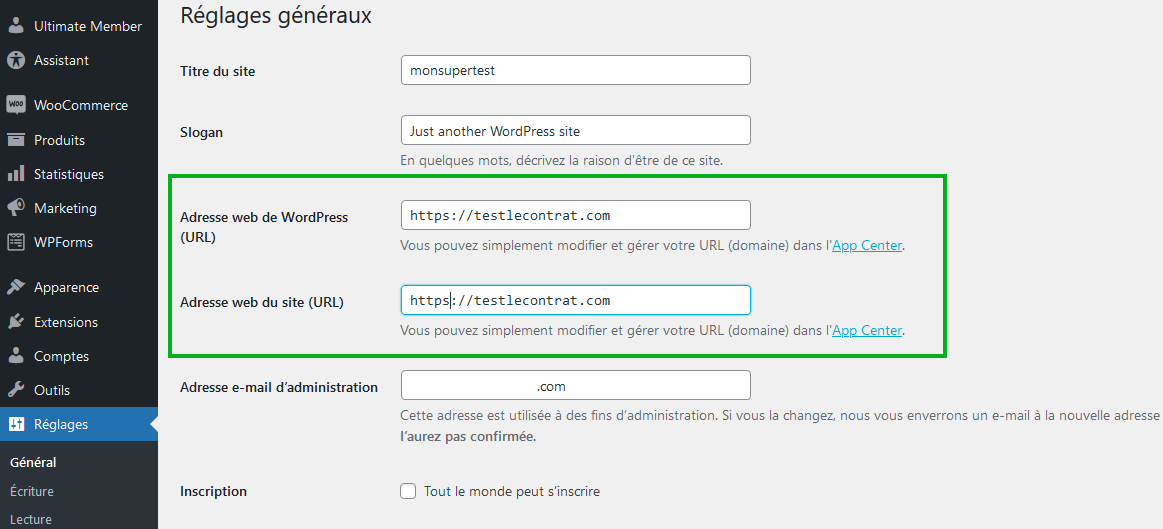Click the Apparence paintbrush icon
The image size is (1163, 529).
(16, 288)
